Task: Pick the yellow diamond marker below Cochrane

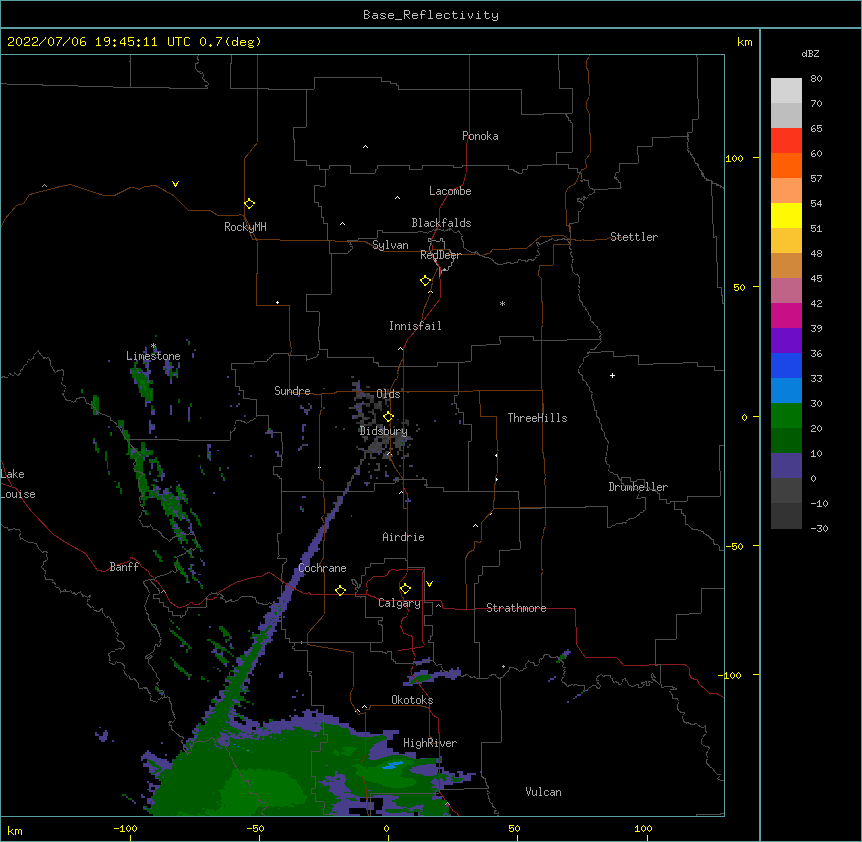Action: [340, 590]
